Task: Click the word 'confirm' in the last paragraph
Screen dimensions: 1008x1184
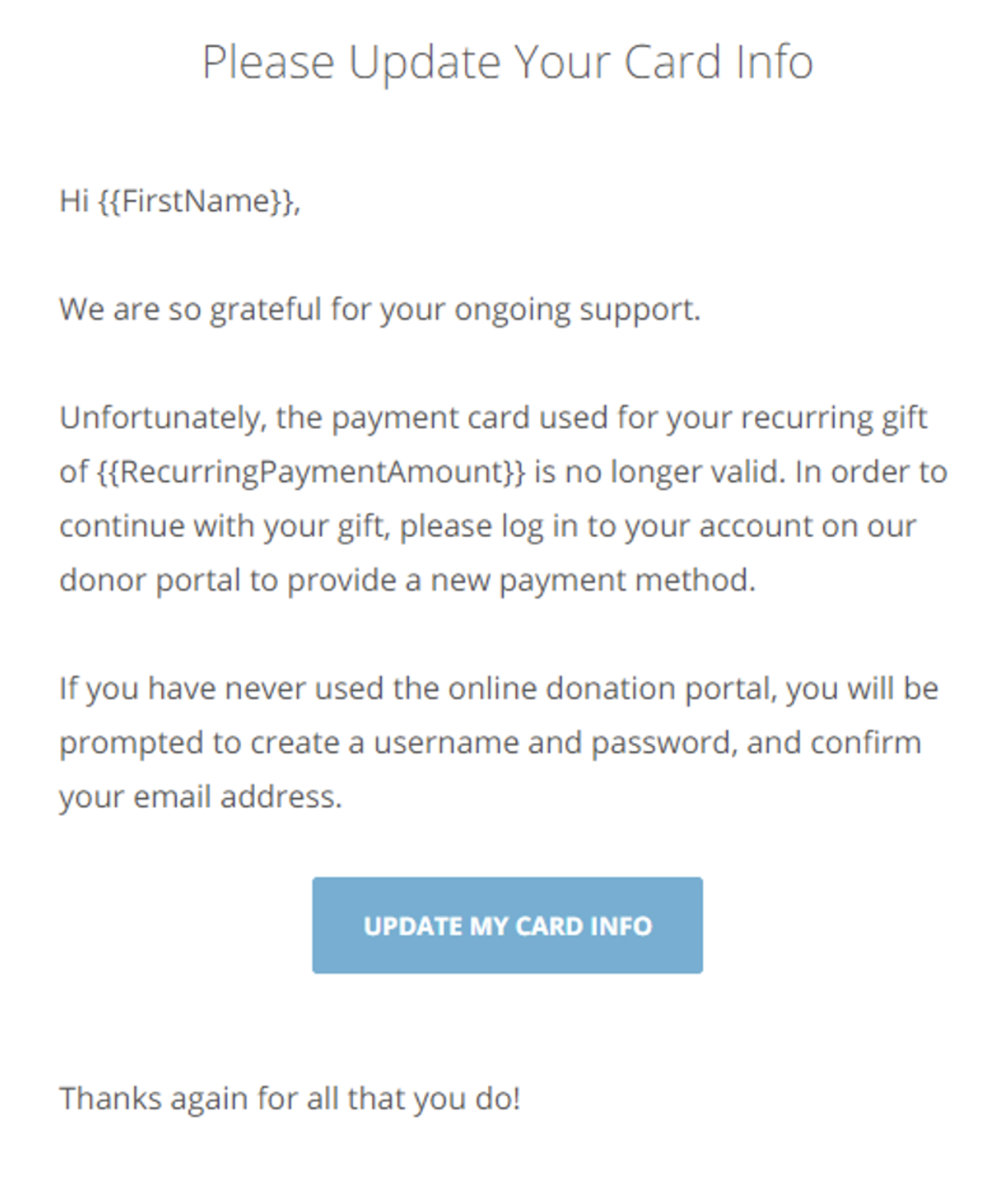Action: (866, 743)
